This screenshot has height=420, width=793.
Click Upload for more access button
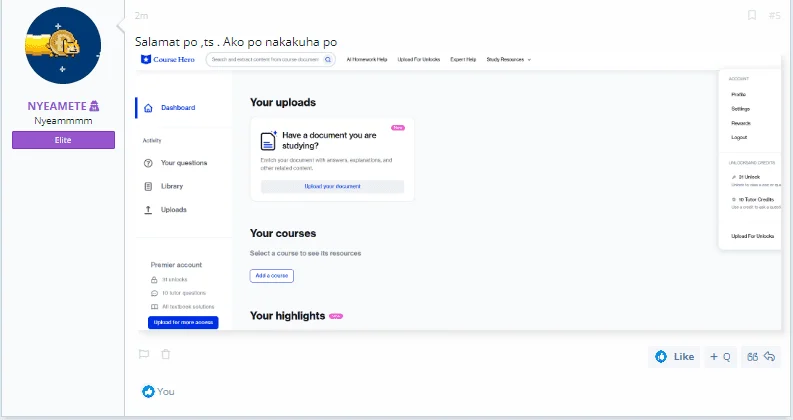(183, 322)
